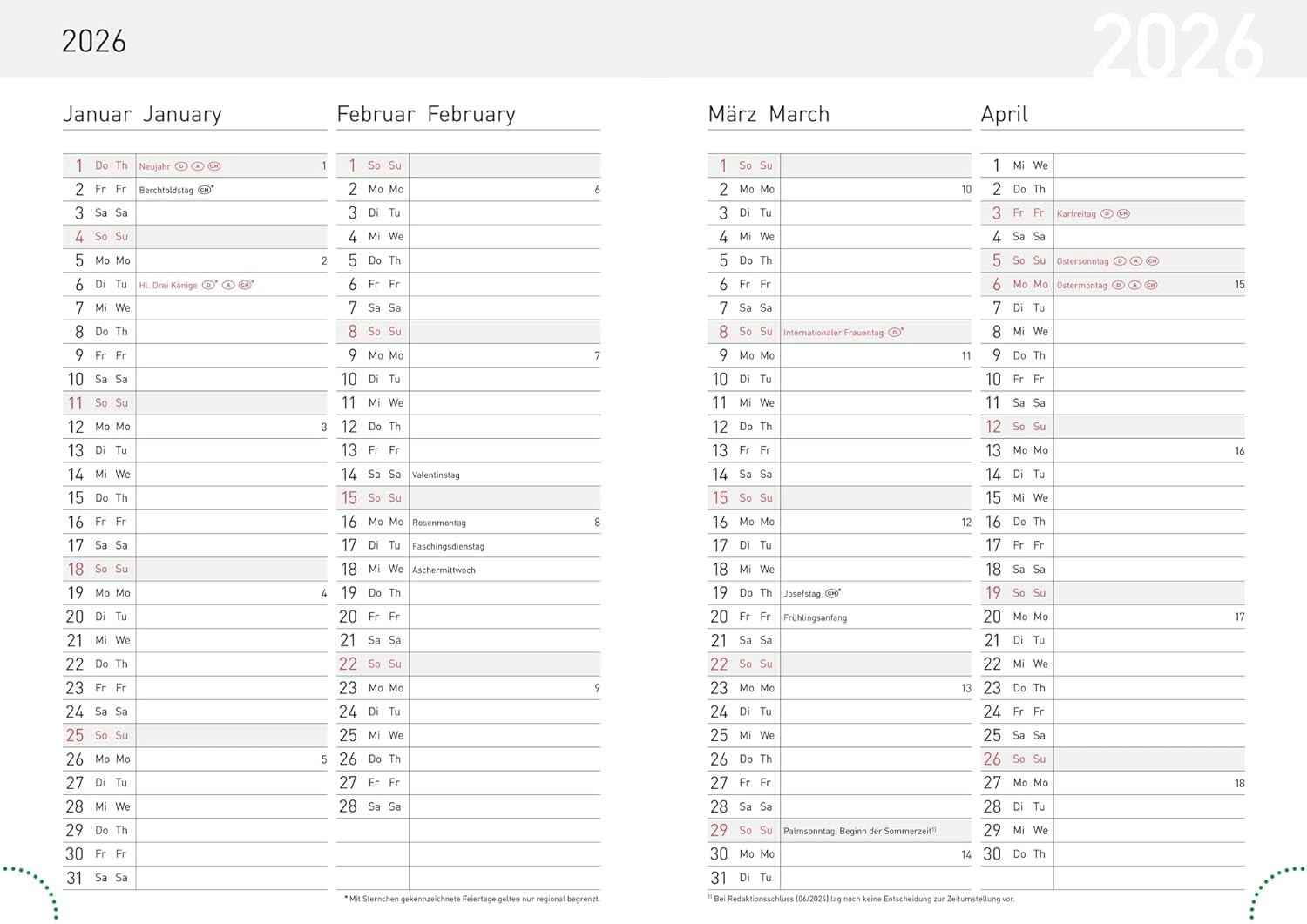This screenshot has width=1307, height=924.
Task: Click the A icon beside Neujahr
Action: pos(198,166)
